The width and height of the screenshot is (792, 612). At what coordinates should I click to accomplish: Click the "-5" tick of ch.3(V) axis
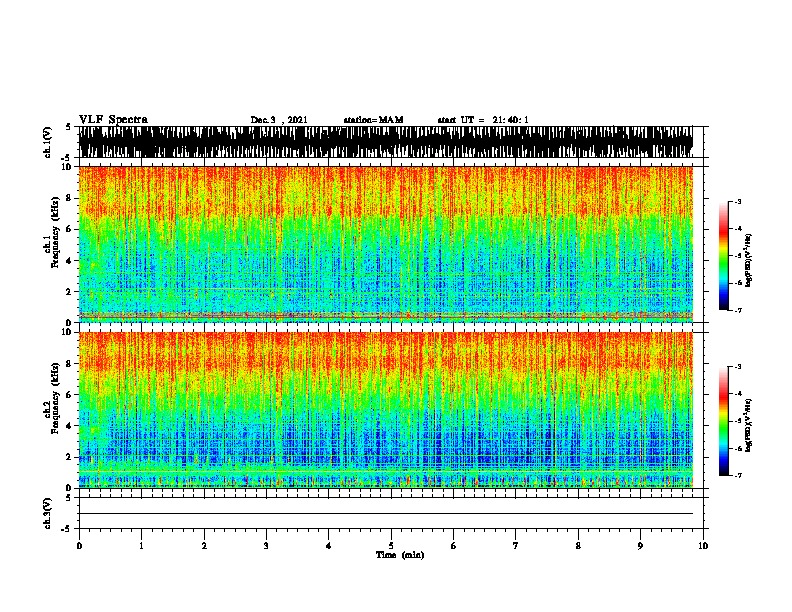tap(67, 529)
